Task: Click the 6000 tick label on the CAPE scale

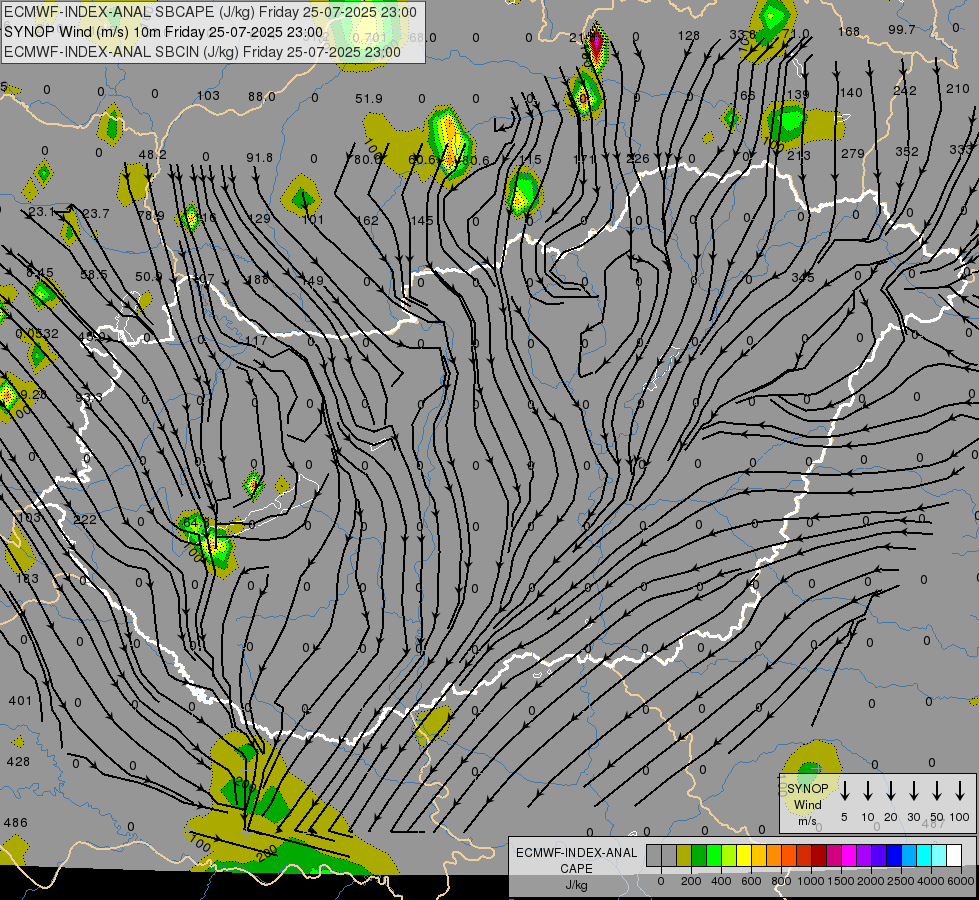Action: (962, 881)
